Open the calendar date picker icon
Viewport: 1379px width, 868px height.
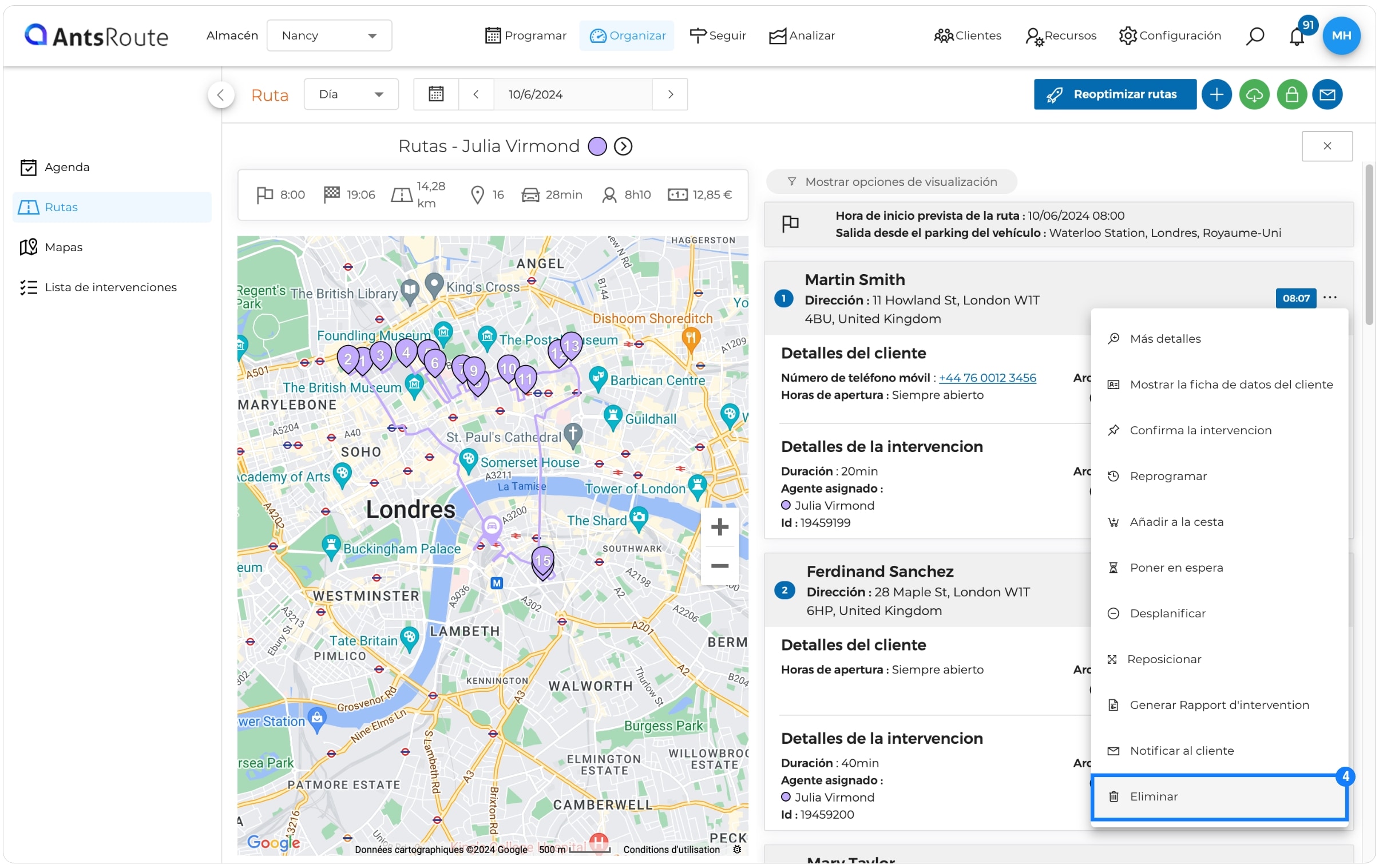(x=437, y=94)
